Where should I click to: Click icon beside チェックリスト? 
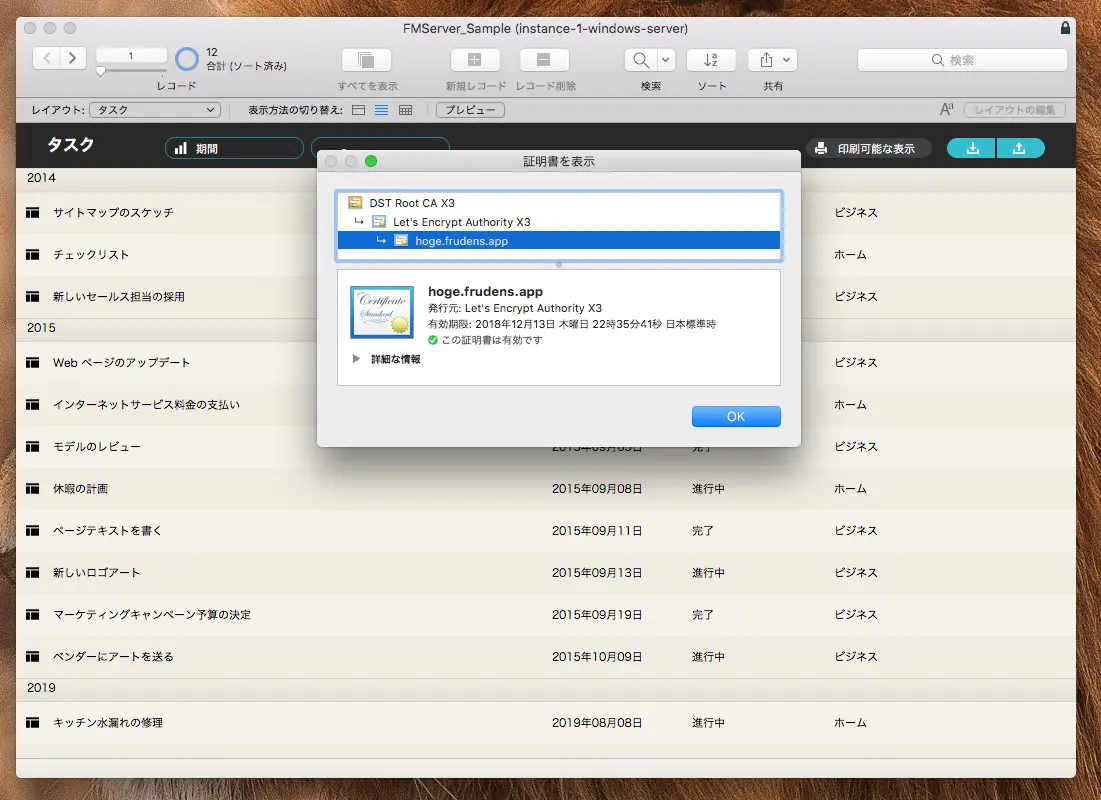[32, 255]
